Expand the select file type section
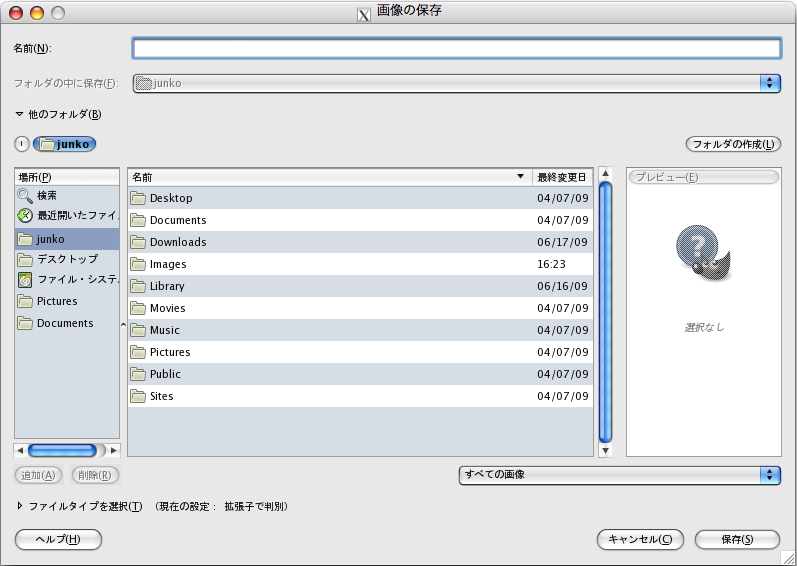Screen dimensions: 797x566 click(19, 506)
